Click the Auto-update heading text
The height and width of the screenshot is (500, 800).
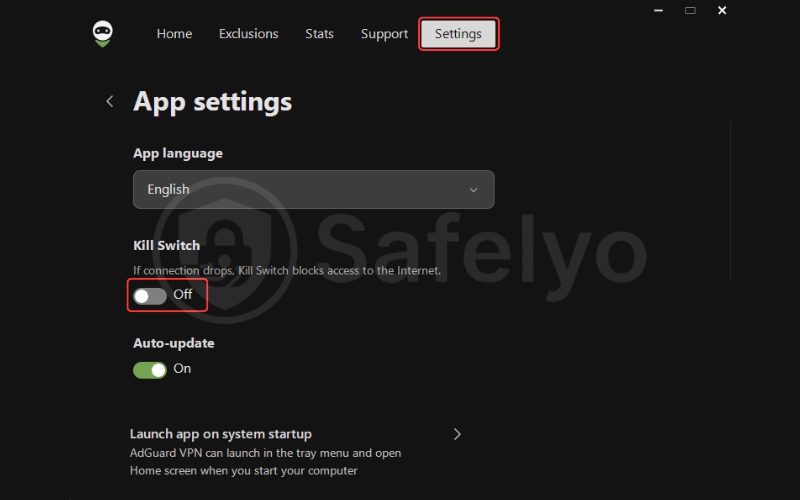click(173, 343)
